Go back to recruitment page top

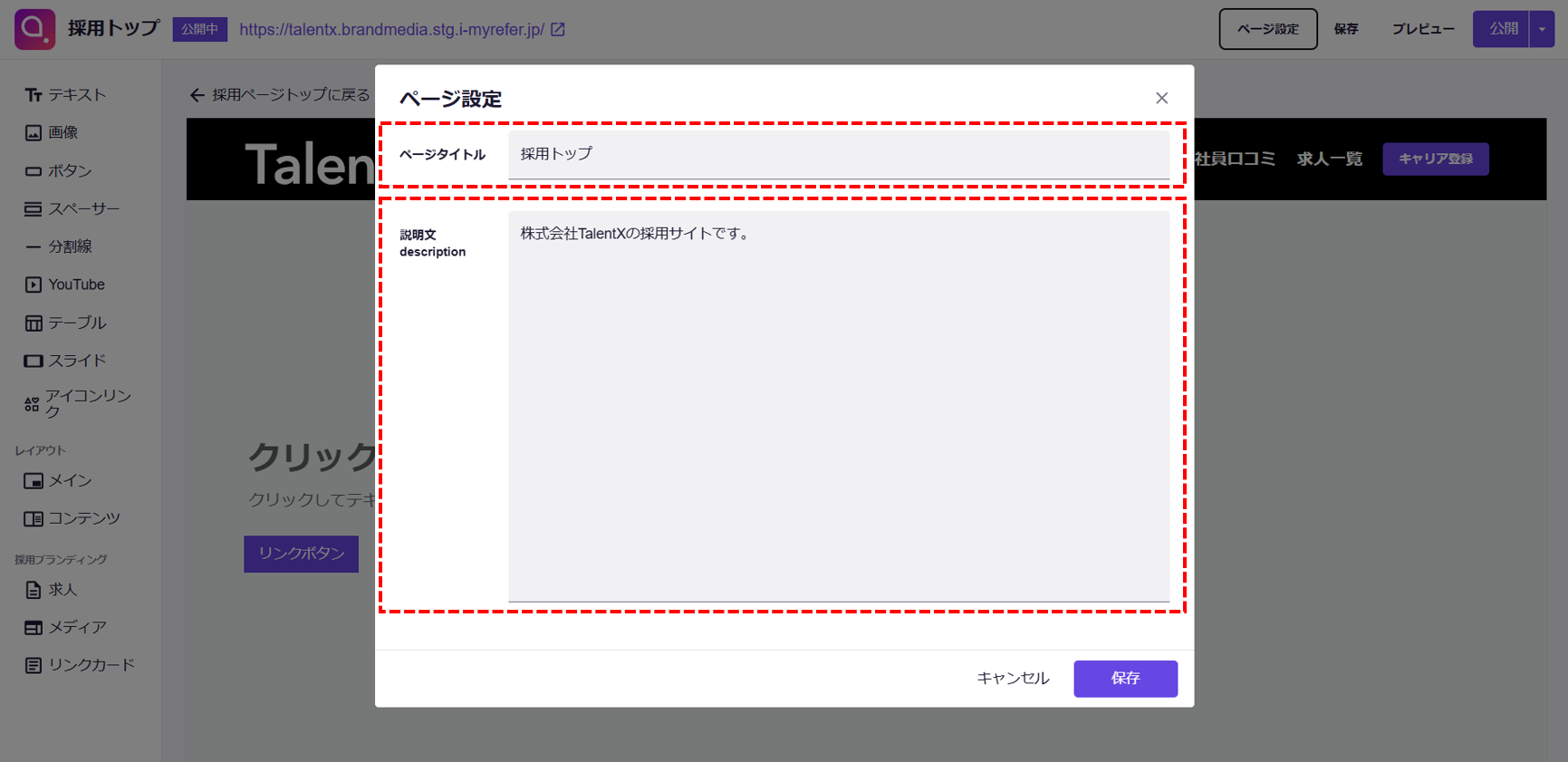[280, 95]
